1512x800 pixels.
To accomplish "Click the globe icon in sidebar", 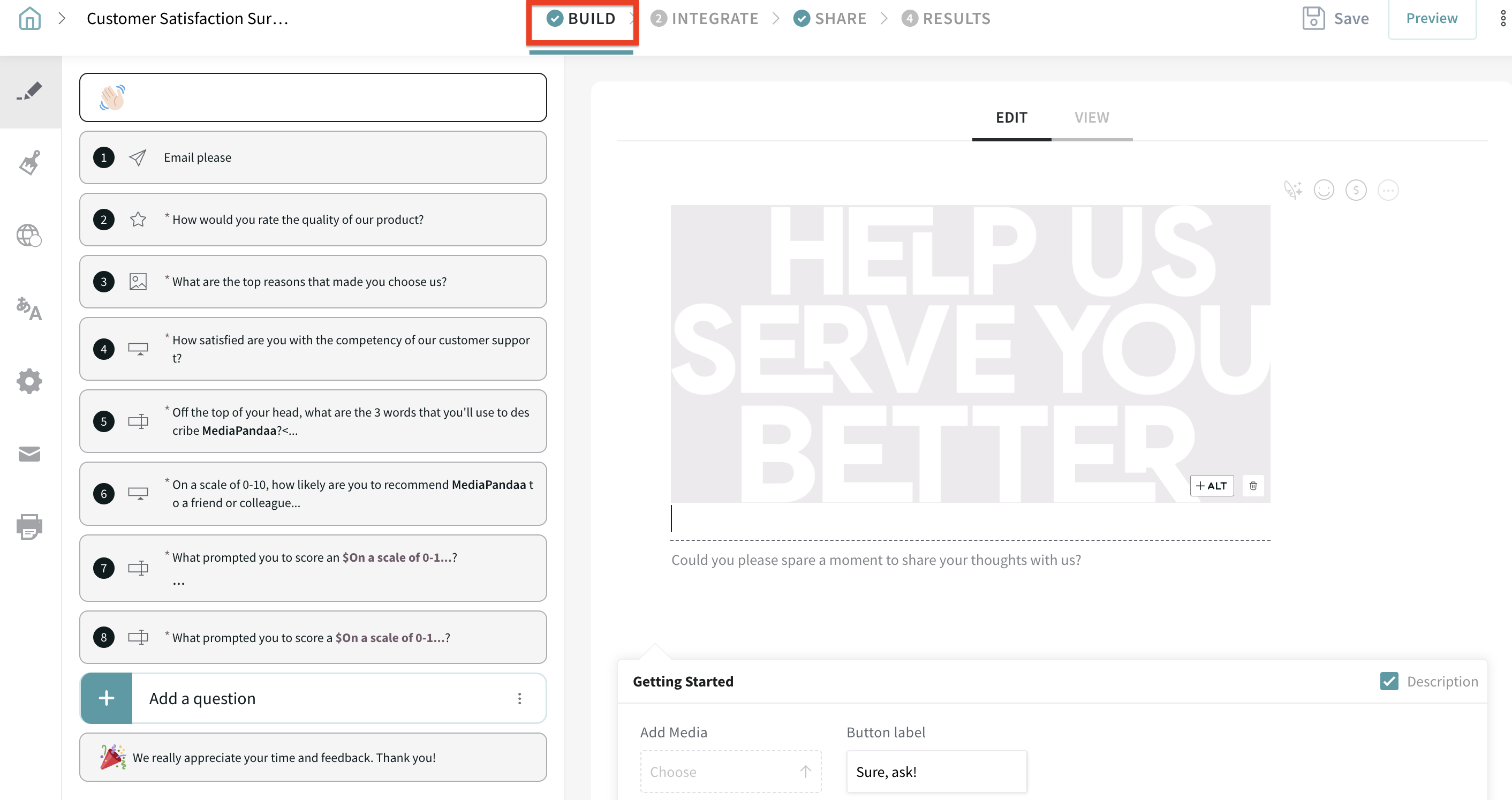I will [x=29, y=236].
